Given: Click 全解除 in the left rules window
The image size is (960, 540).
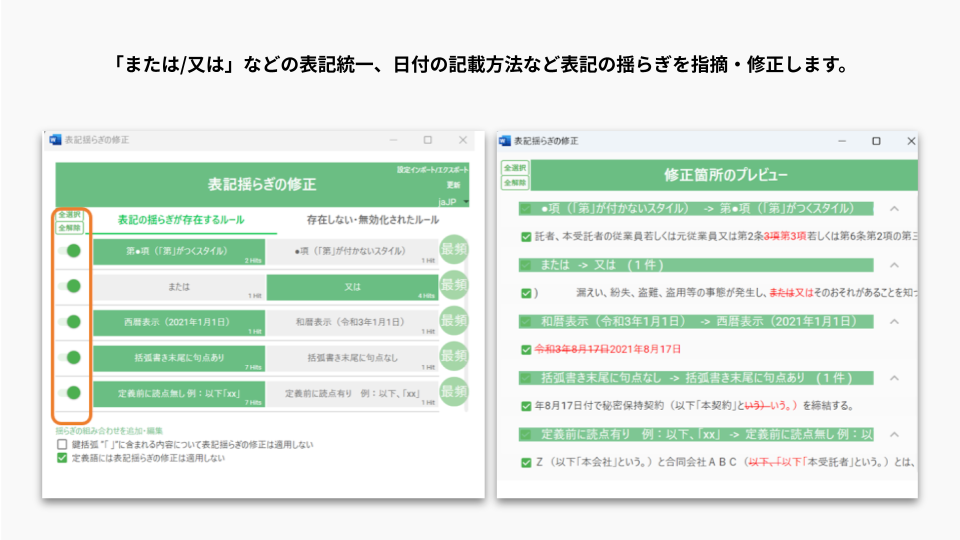Looking at the screenshot, I should coord(69,228).
